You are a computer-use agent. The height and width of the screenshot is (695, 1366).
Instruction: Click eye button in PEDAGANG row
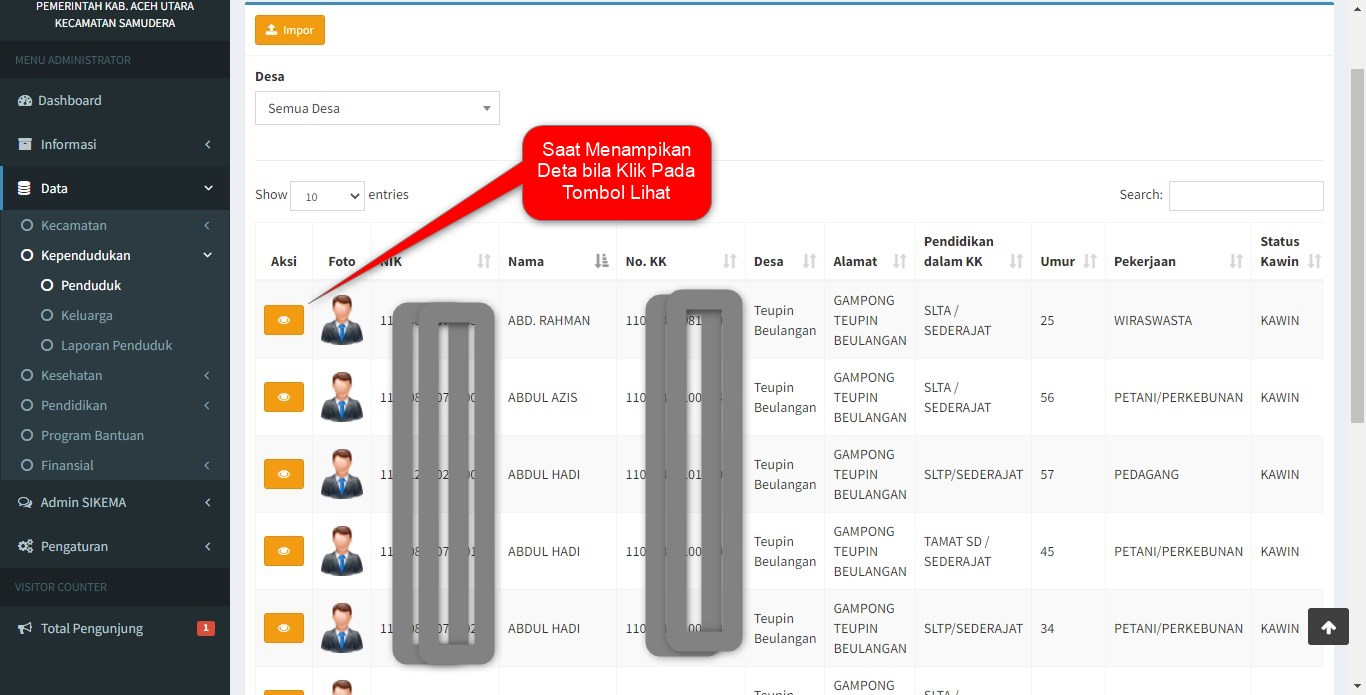tap(284, 474)
